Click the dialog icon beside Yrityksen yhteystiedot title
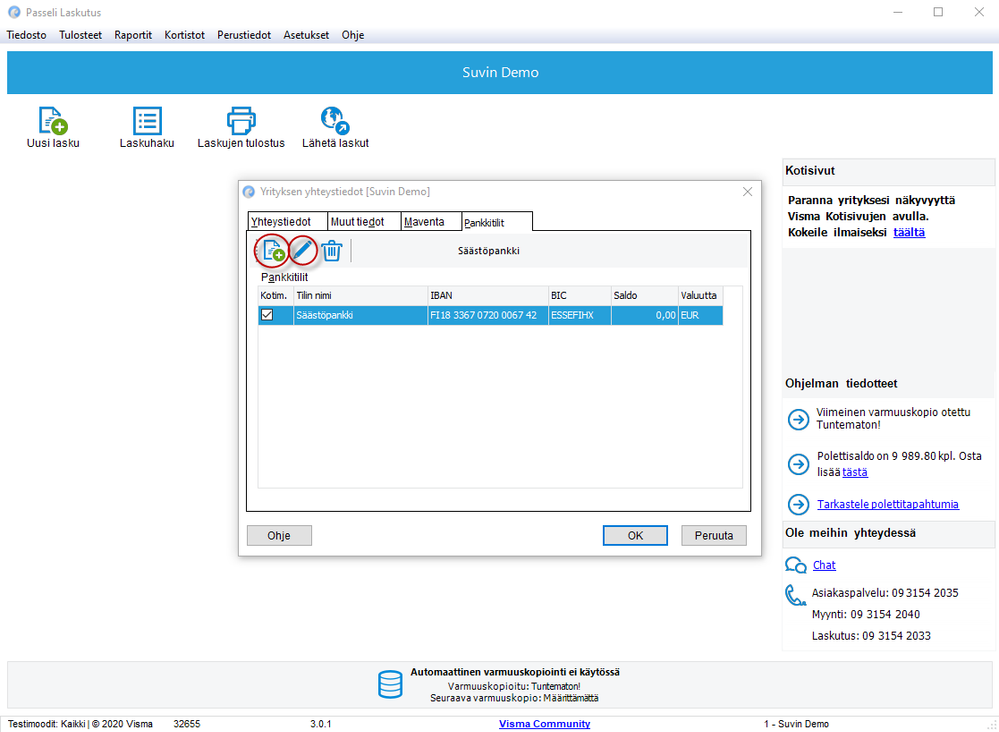This screenshot has width=999, height=732. (249, 192)
